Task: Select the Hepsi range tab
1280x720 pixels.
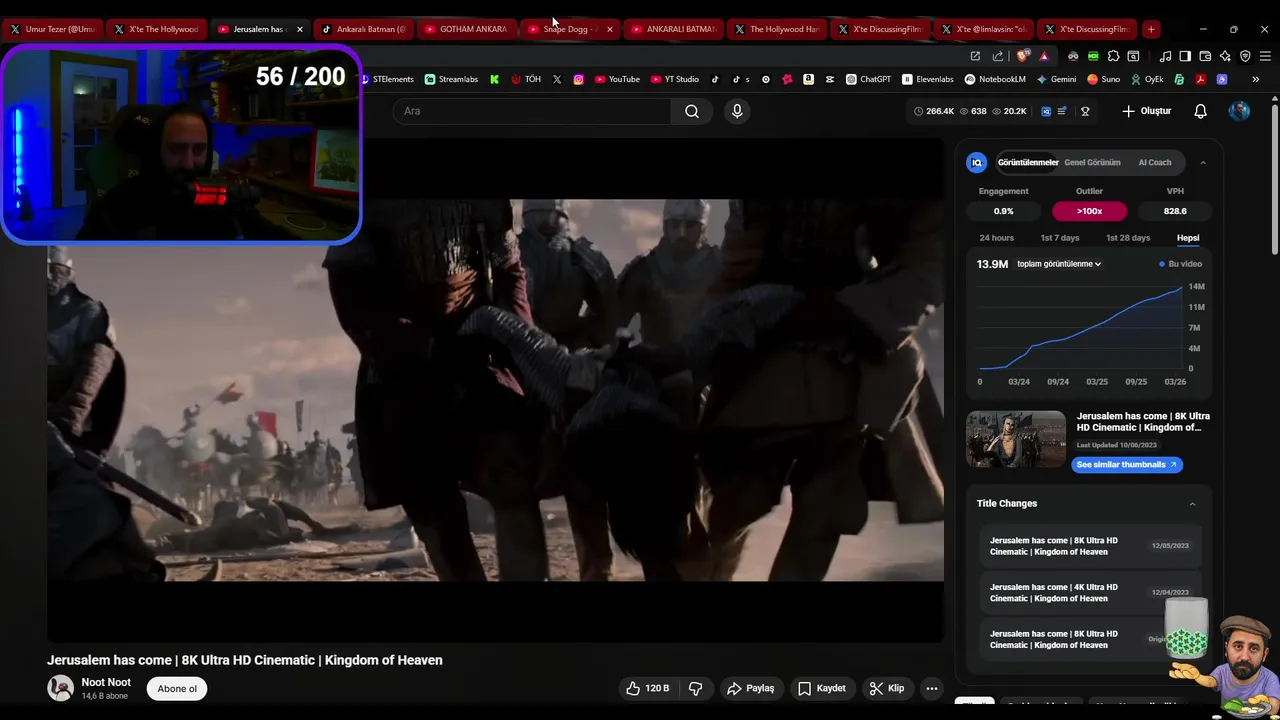Action: pyautogui.click(x=1188, y=238)
